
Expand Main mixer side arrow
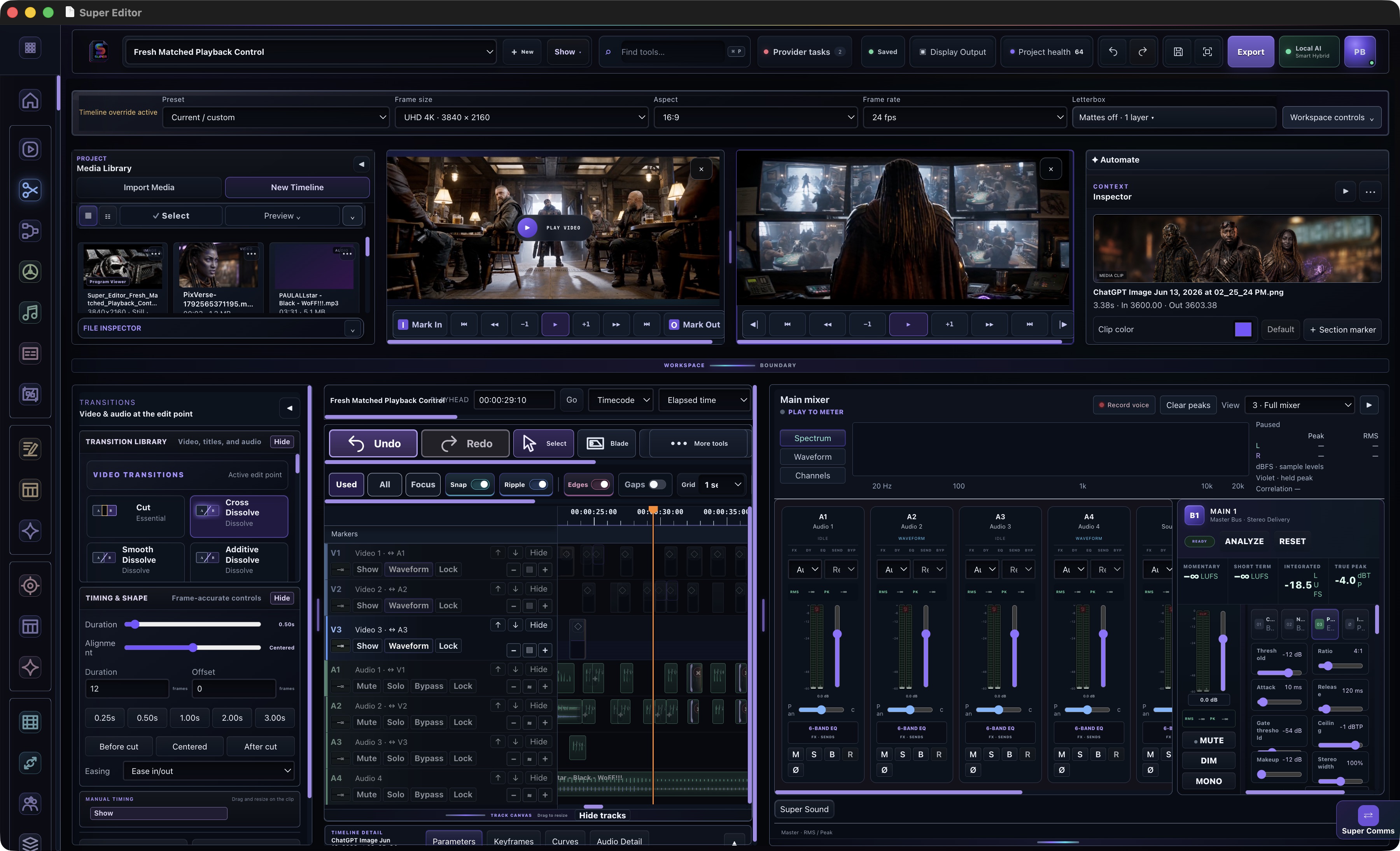click(1369, 405)
